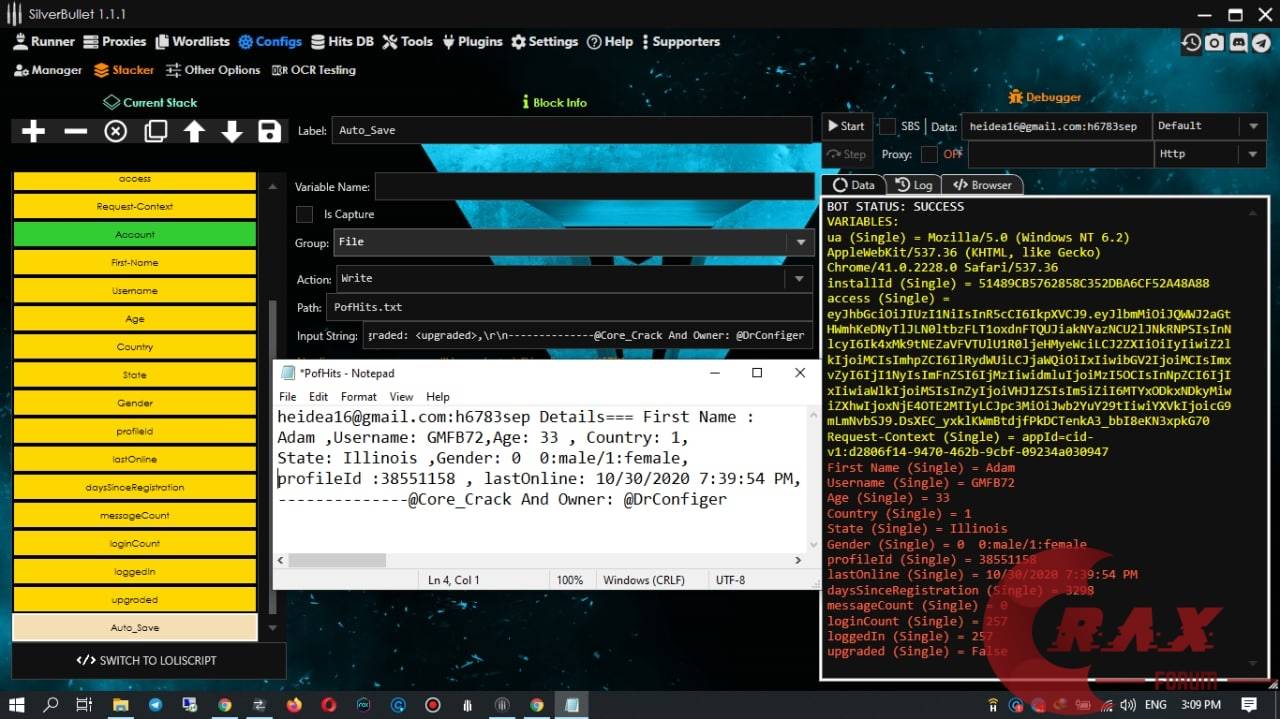Open history clock icon at top right

1191,42
